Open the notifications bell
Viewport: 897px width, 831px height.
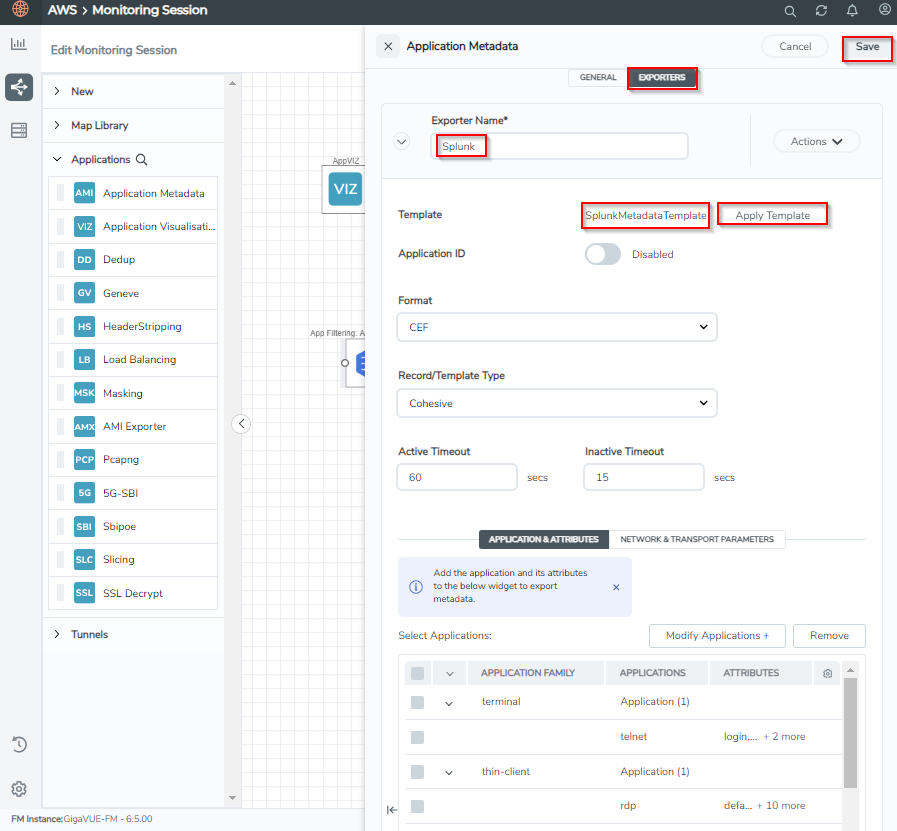[852, 11]
